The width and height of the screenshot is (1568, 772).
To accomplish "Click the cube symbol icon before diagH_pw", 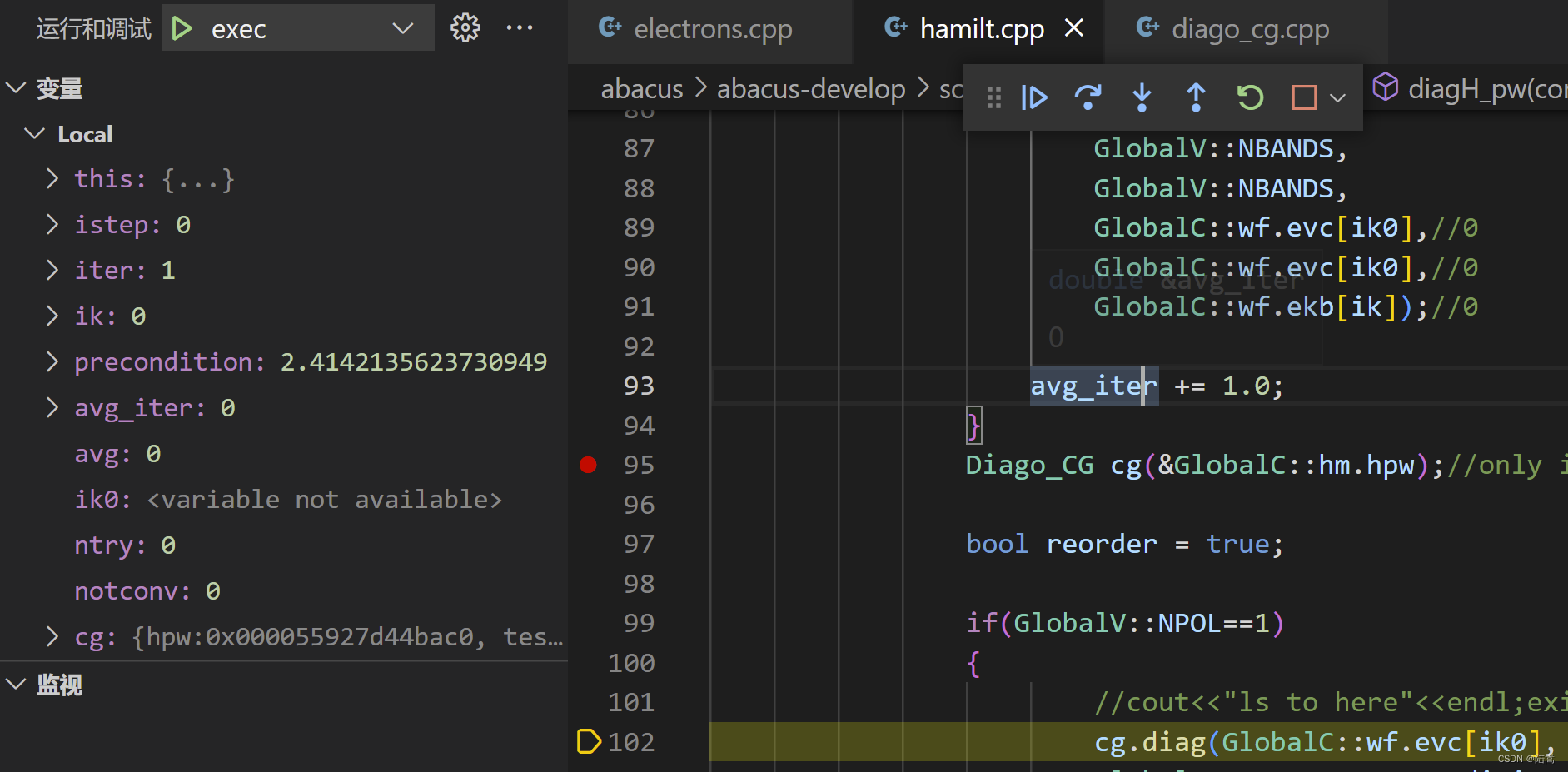I will tap(1386, 87).
